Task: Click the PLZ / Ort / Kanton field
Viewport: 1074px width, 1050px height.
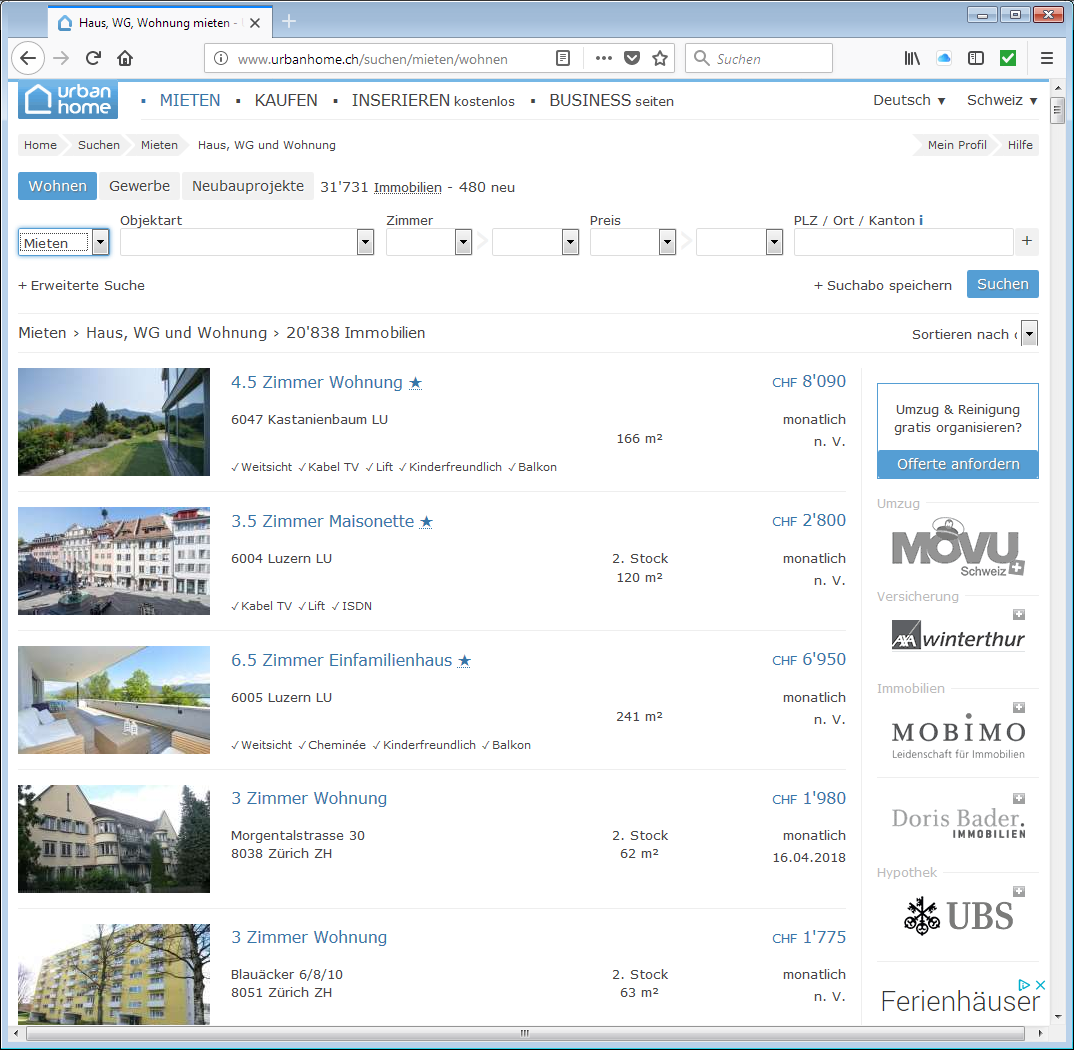Action: (903, 242)
